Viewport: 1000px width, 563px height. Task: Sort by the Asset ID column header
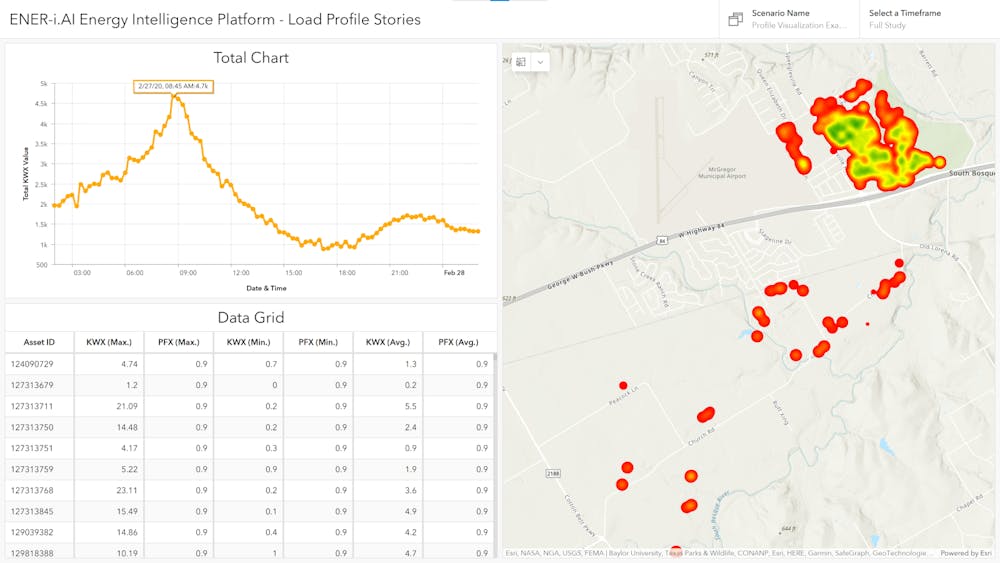[x=40, y=342]
